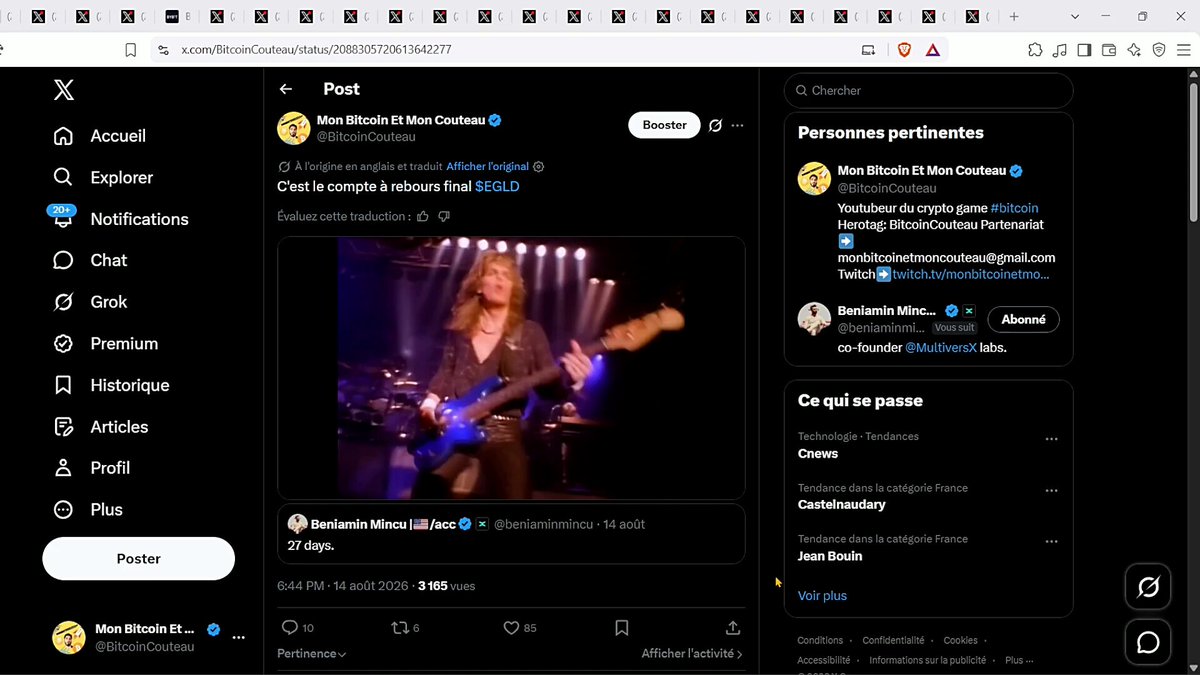Click the X logo in the sidebar
This screenshot has width=1200, height=675.
click(x=63, y=90)
